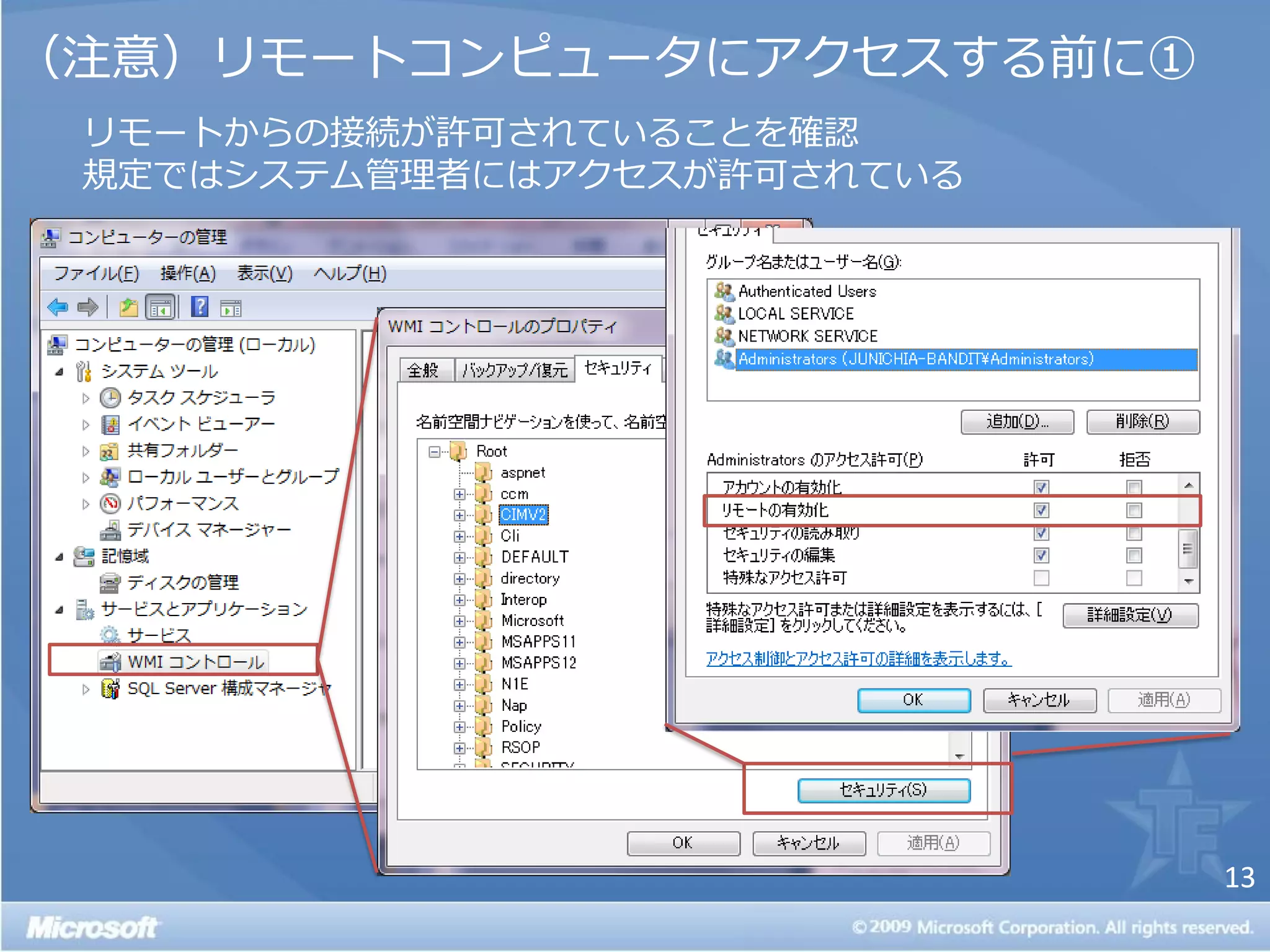Click the action pane toolbar icon
1270x952 pixels.
[231, 307]
